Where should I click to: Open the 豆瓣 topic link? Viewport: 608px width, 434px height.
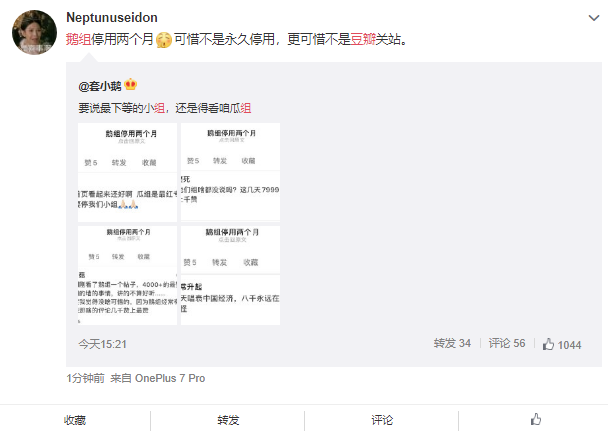pyautogui.click(x=363, y=39)
